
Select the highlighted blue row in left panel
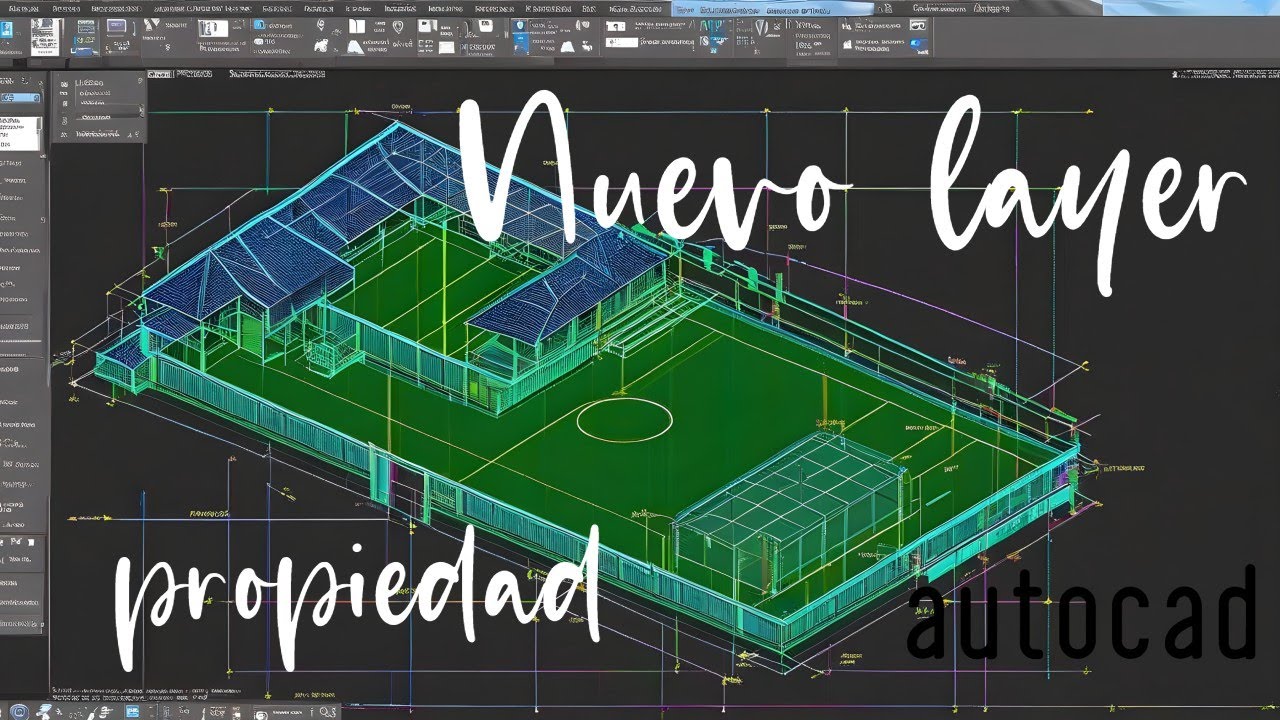click(x=20, y=97)
